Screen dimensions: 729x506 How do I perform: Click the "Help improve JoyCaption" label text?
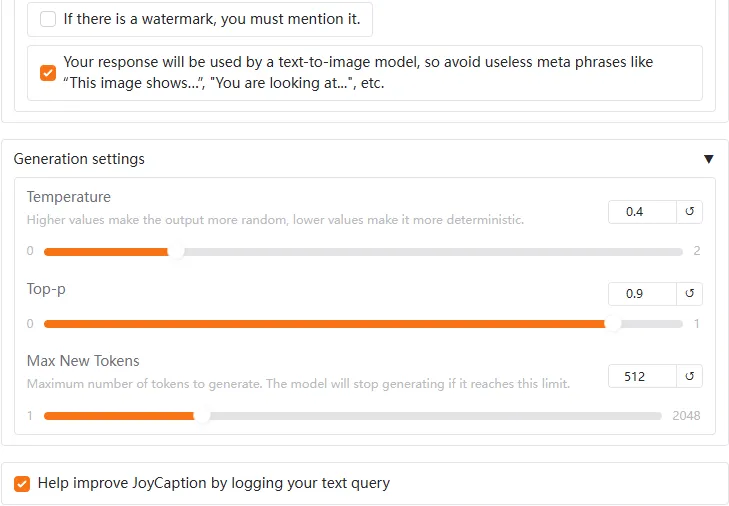pyautogui.click(x=213, y=483)
